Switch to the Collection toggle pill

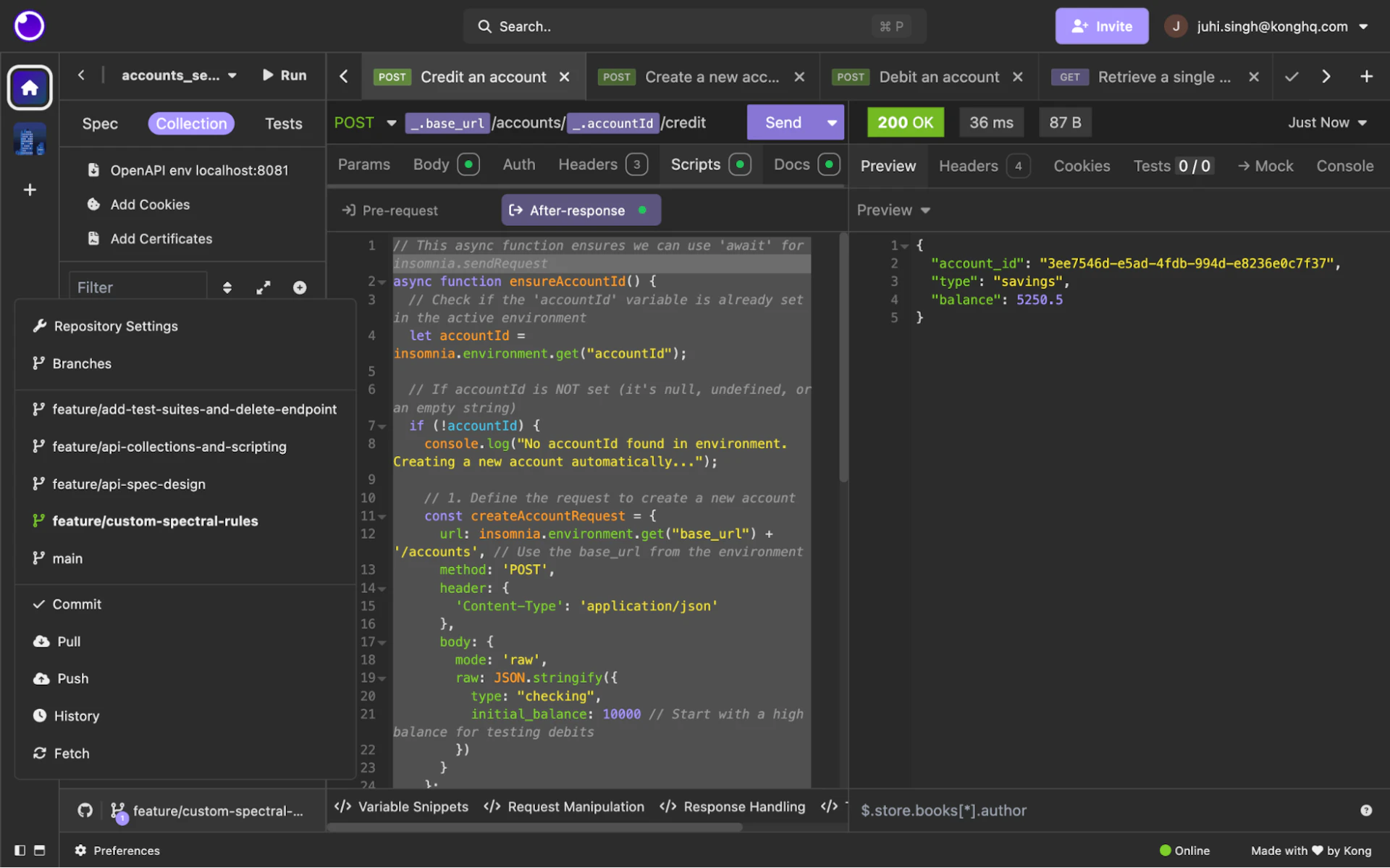pyautogui.click(x=191, y=123)
